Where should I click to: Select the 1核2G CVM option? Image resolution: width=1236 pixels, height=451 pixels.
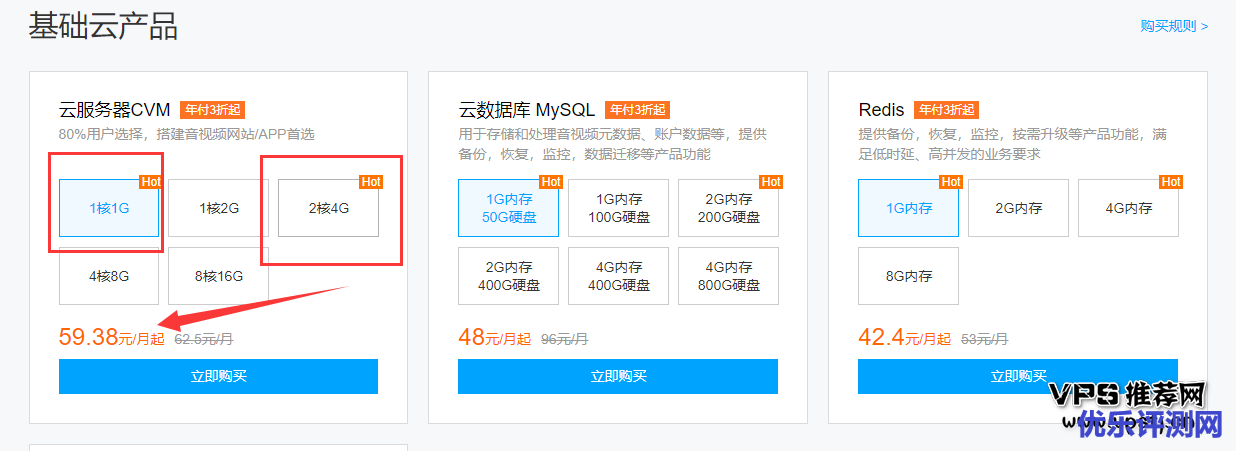coord(218,208)
